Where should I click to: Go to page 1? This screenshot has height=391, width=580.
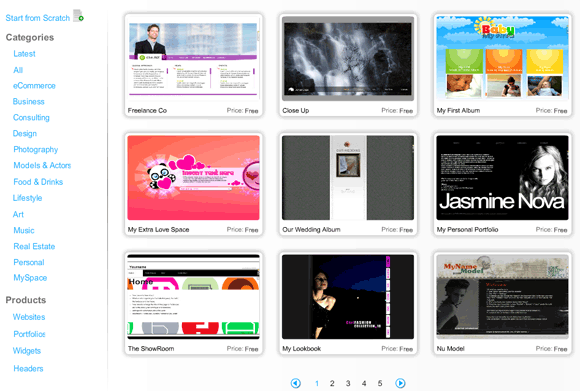[317, 383]
